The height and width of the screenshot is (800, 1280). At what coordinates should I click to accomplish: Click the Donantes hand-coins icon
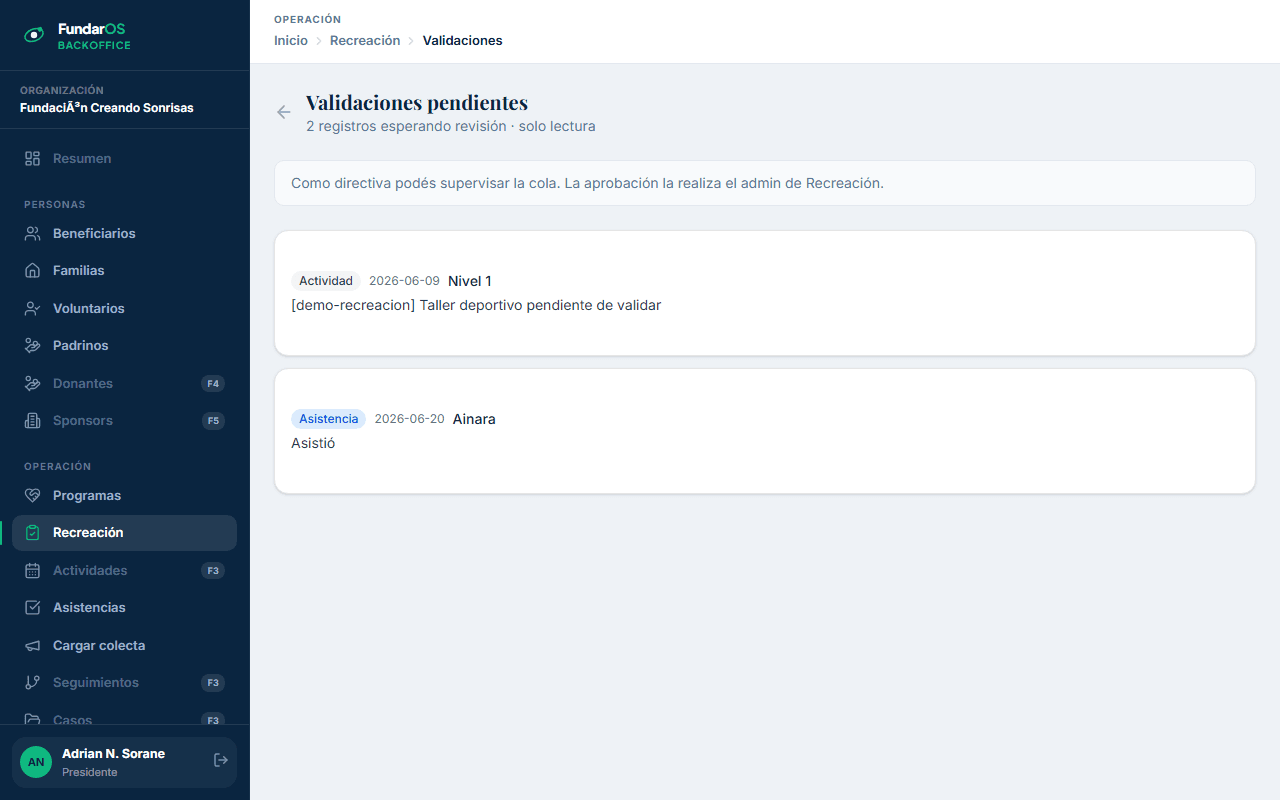32,383
